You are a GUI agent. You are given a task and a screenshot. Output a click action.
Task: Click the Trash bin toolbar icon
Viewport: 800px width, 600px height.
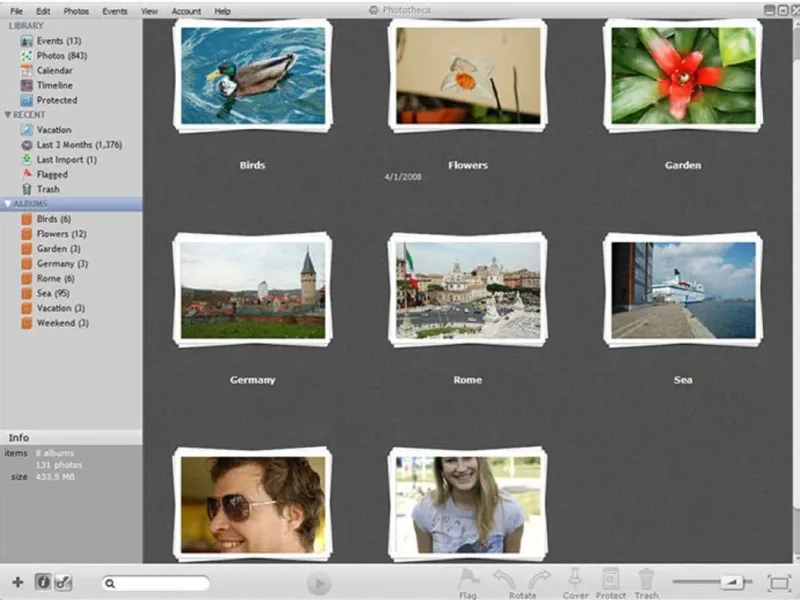[x=646, y=579]
